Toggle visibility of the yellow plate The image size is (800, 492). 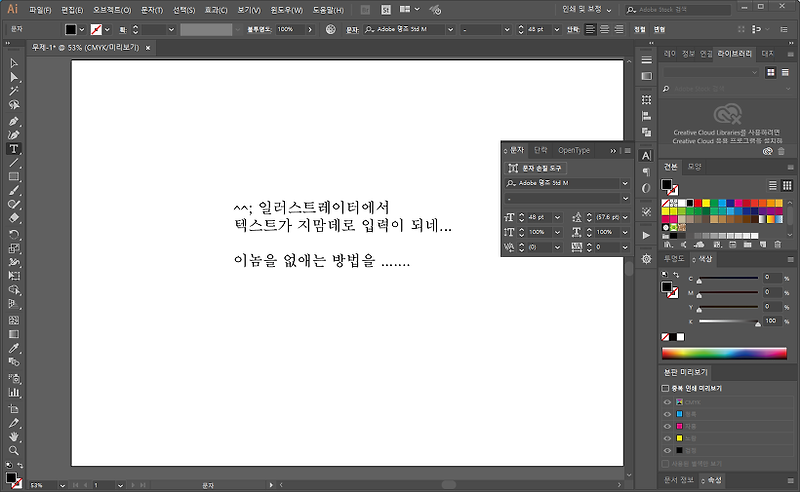pyautogui.click(x=667, y=438)
